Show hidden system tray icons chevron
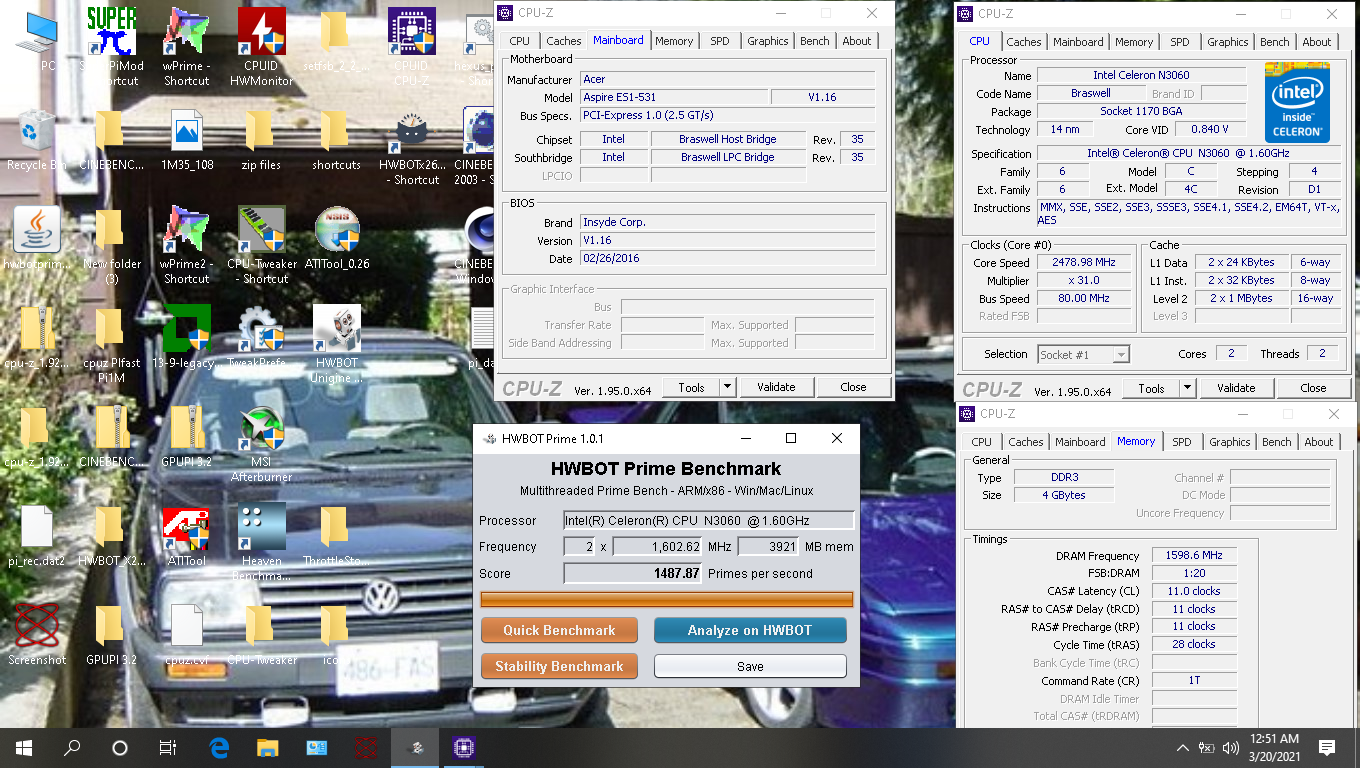The width and height of the screenshot is (1360, 768). [1183, 747]
